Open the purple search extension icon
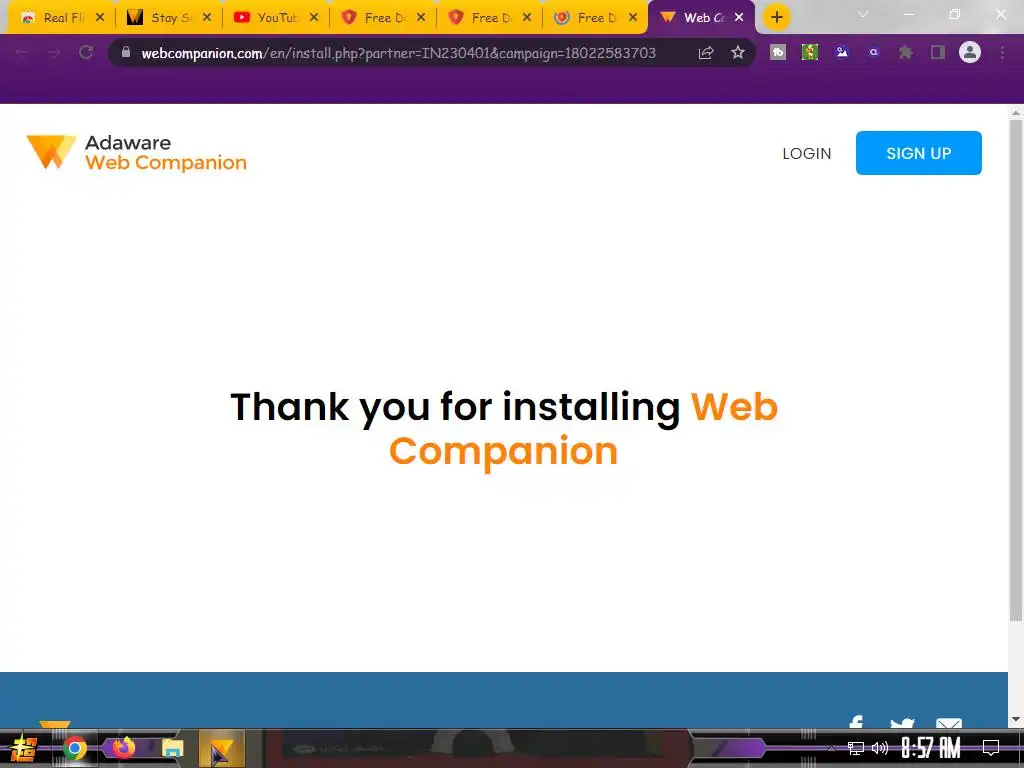 click(x=874, y=52)
